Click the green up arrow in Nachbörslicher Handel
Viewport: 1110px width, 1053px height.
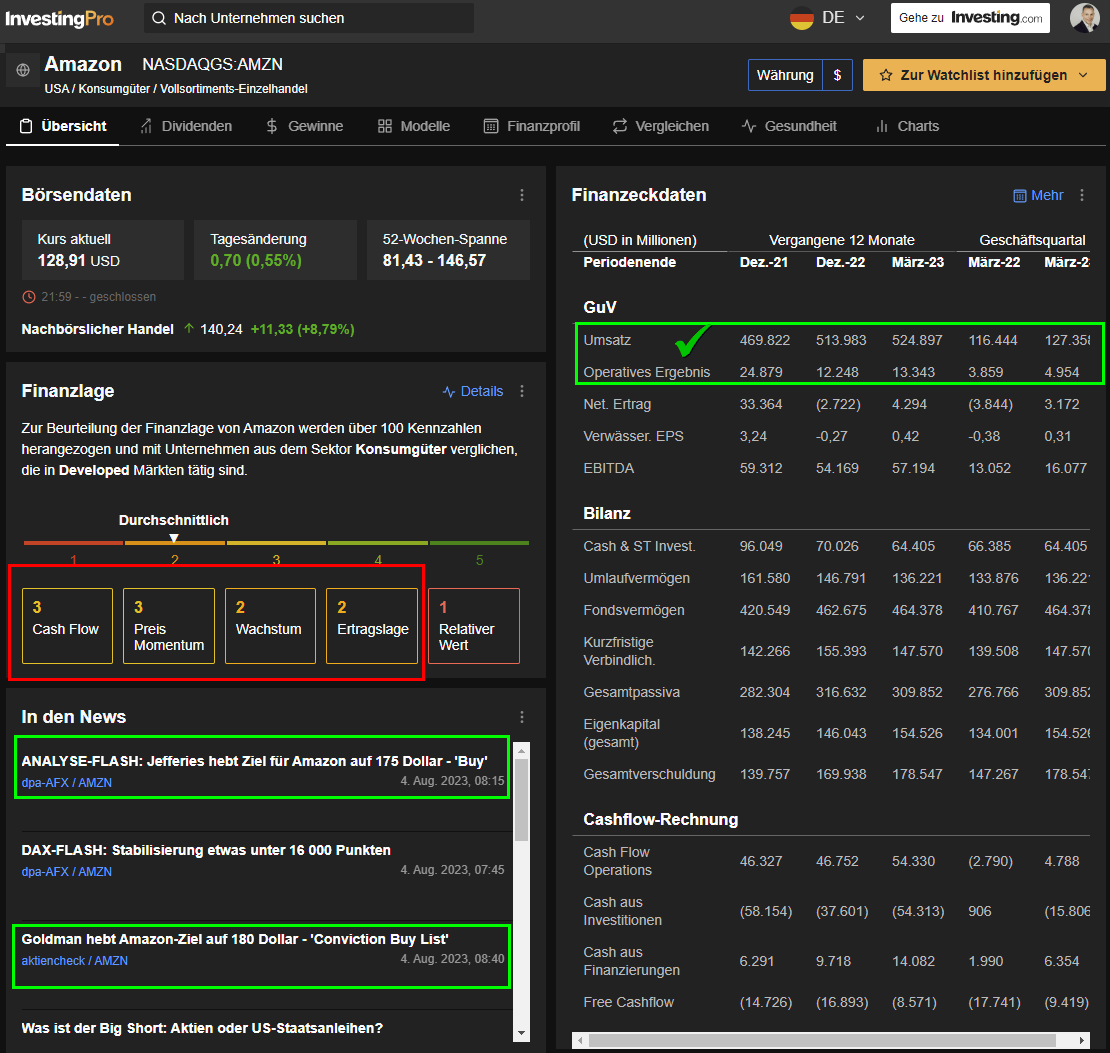(189, 329)
